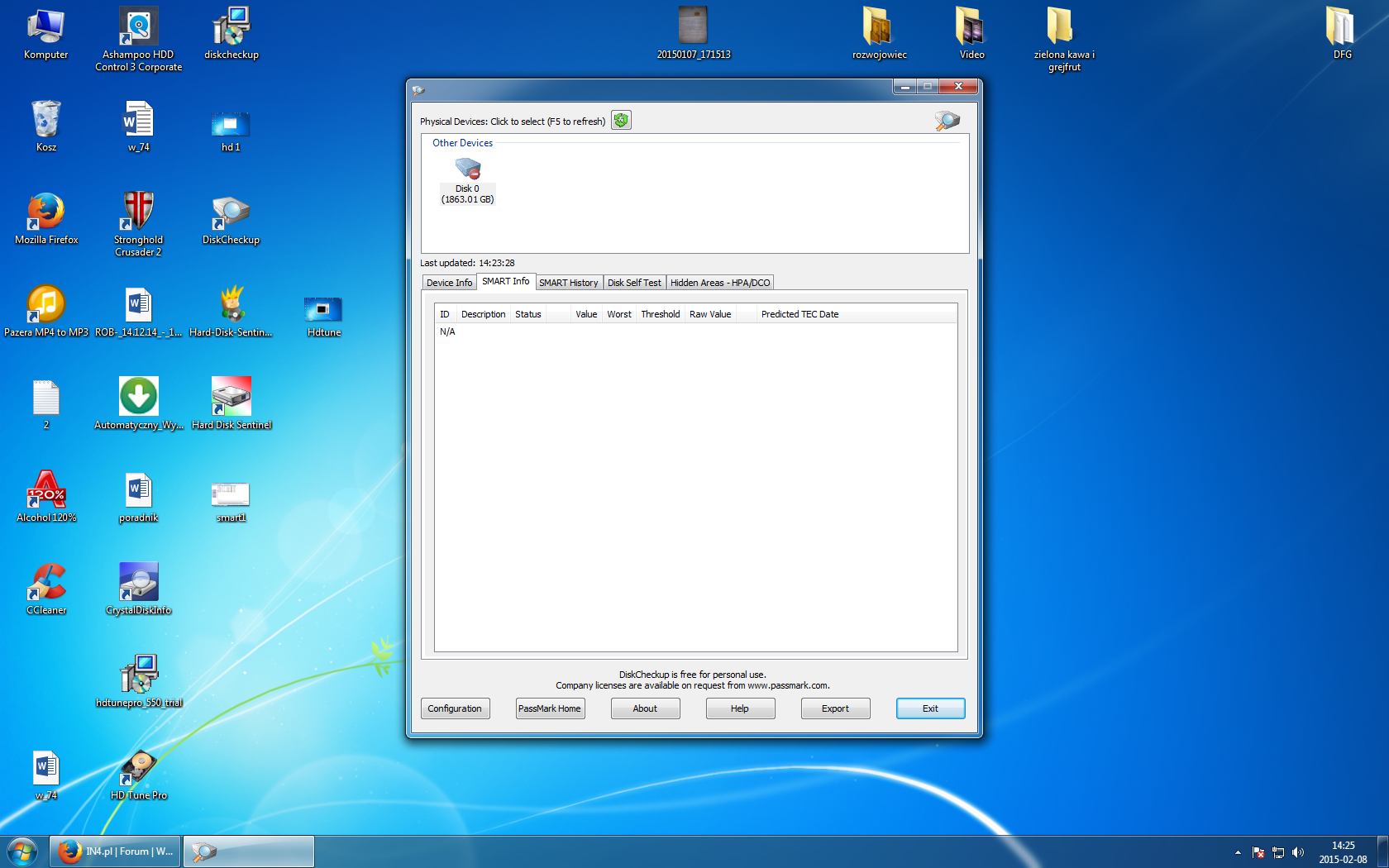
Task: Select hd 1 image file on desktop
Action: (x=231, y=131)
